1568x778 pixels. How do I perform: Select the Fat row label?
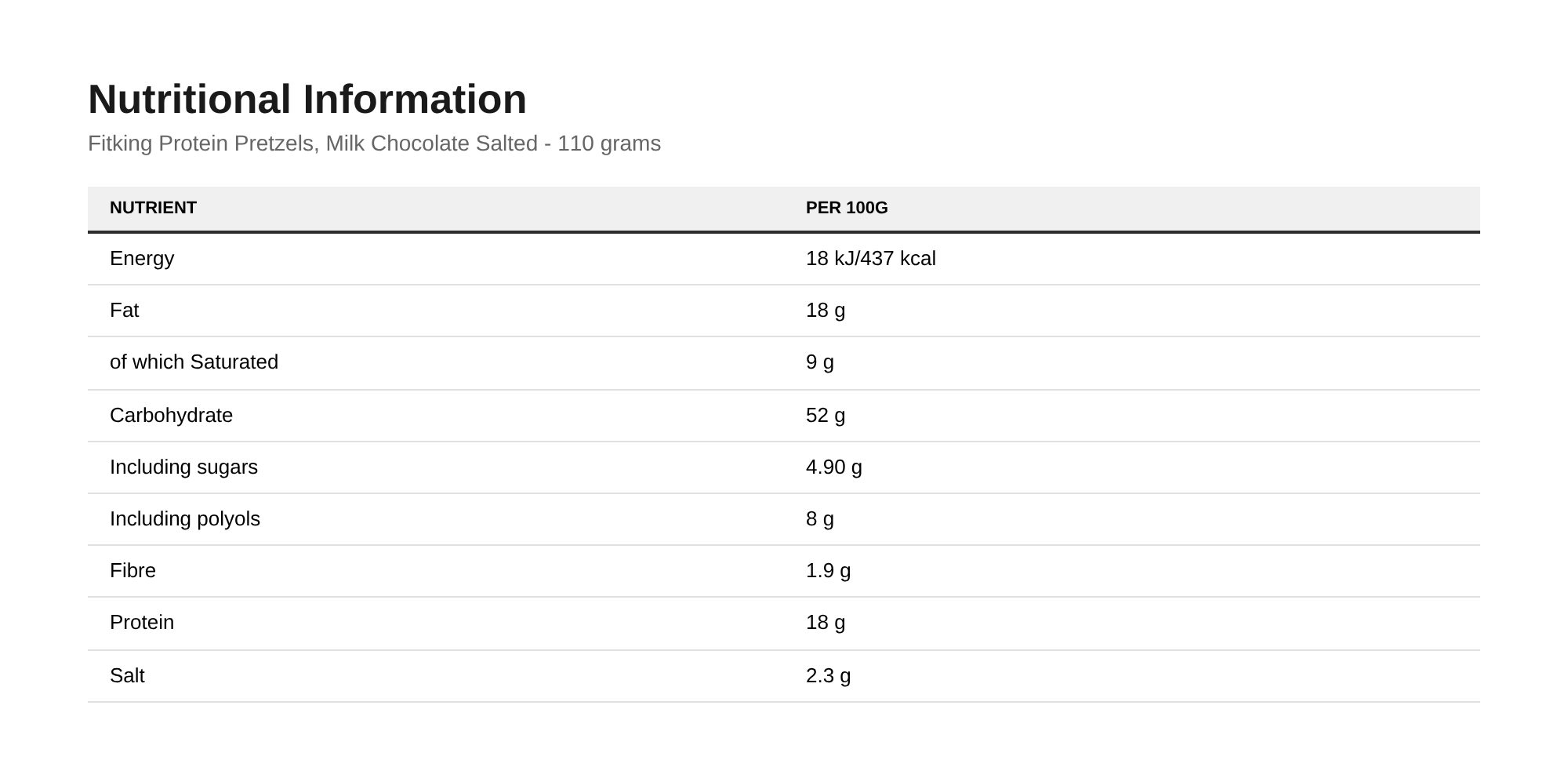[124, 311]
